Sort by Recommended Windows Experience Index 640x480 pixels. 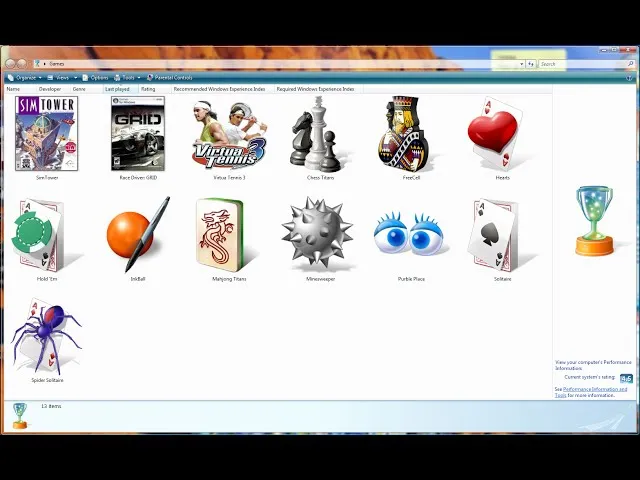click(x=223, y=89)
